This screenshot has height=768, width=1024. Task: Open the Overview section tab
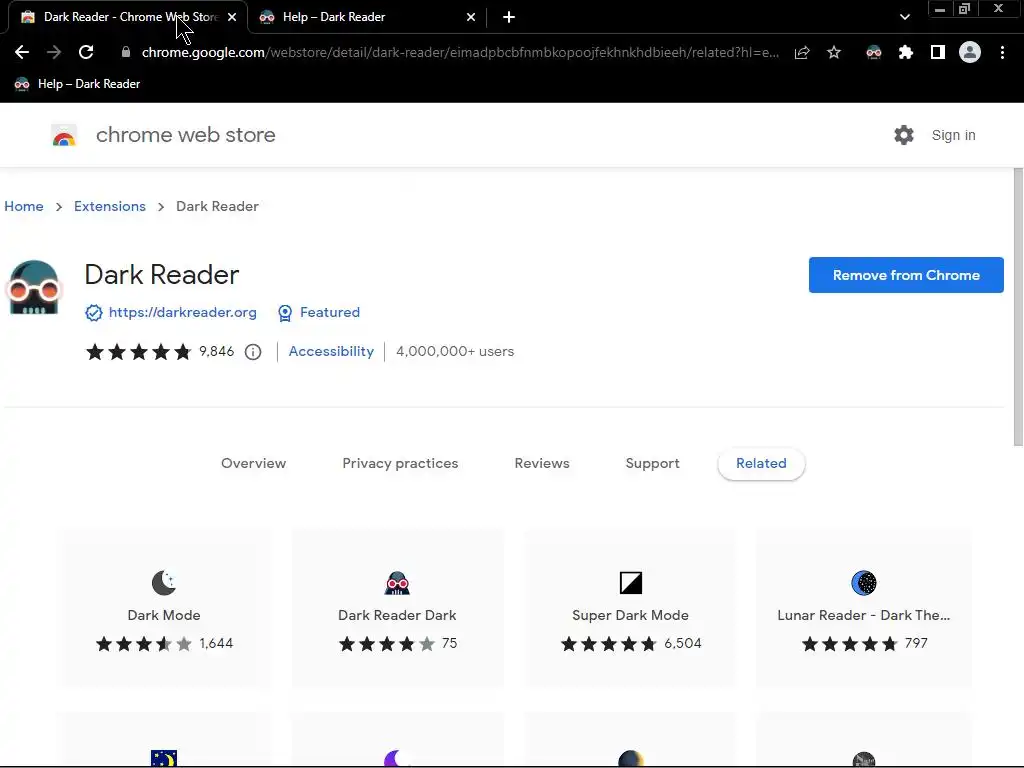pyautogui.click(x=253, y=463)
